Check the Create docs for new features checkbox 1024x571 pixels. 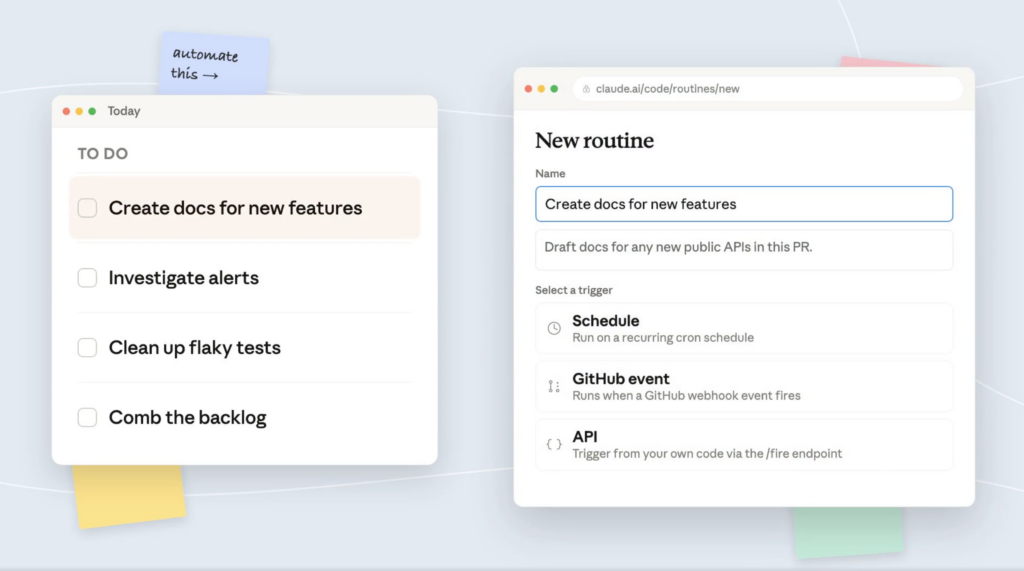coord(88,208)
